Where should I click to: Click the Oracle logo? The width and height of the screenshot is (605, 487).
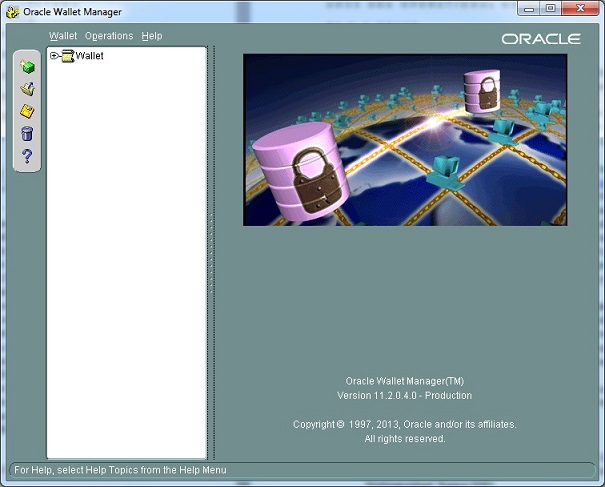(x=541, y=39)
